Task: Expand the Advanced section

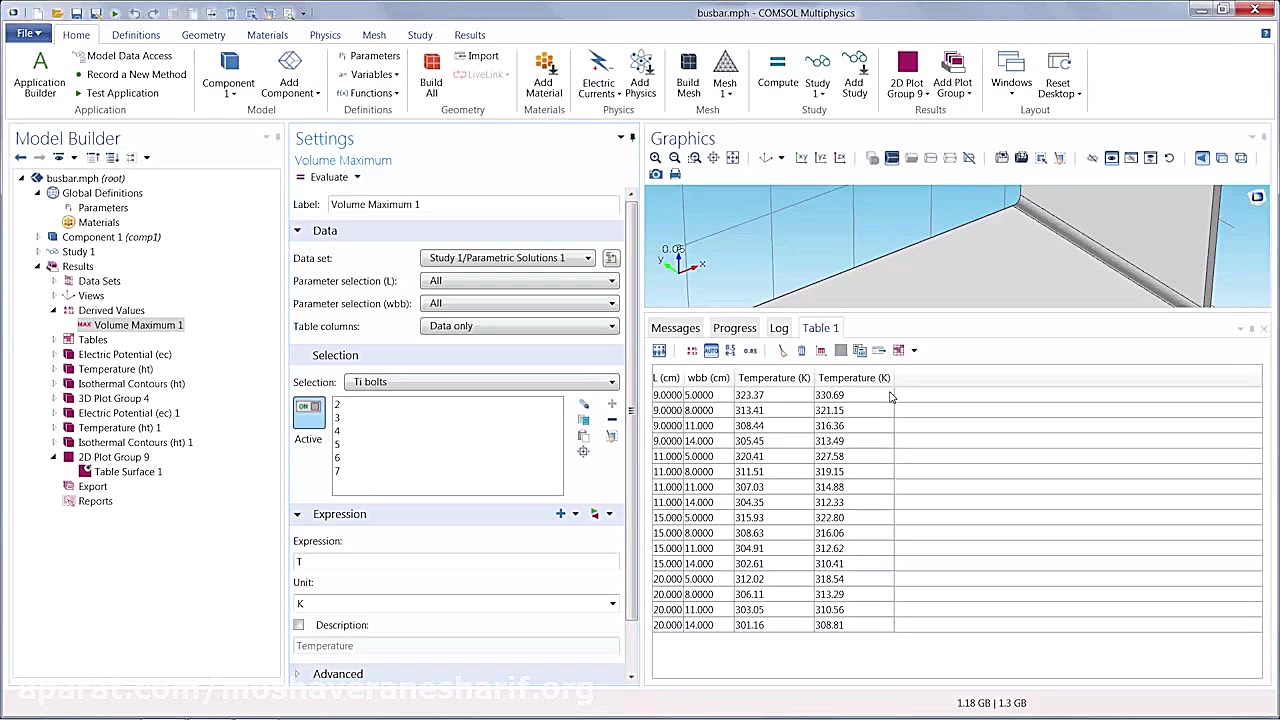Action: tap(337, 674)
